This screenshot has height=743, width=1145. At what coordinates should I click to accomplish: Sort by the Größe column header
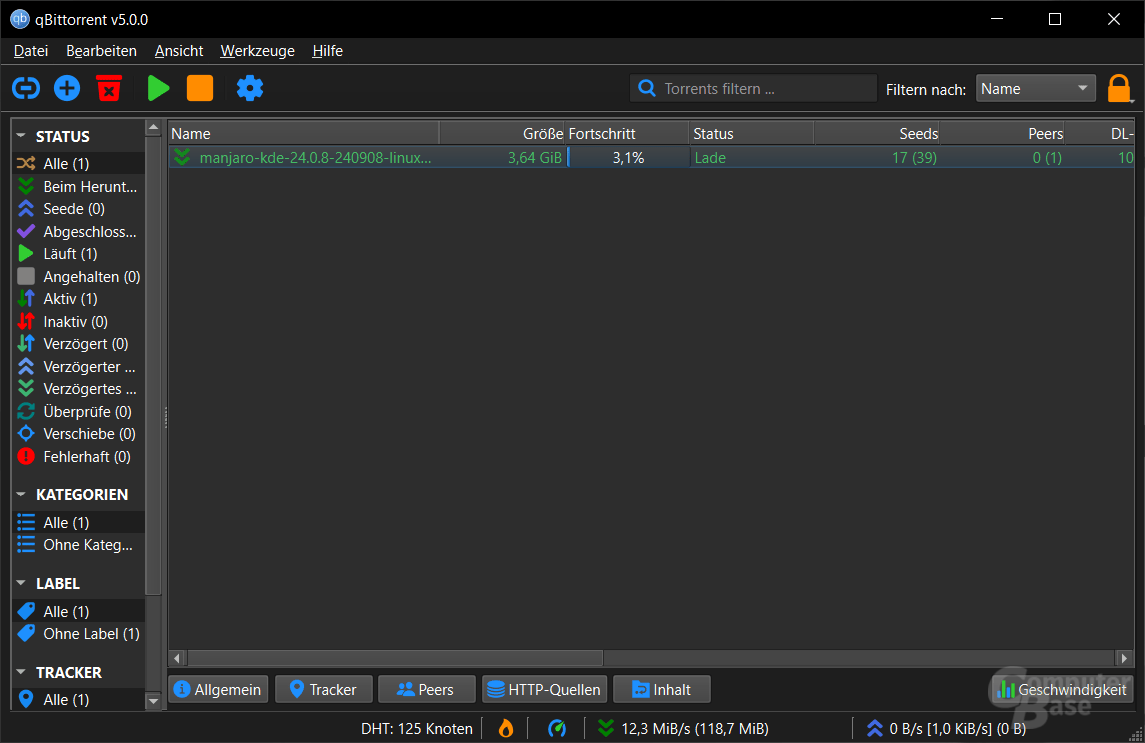point(502,134)
